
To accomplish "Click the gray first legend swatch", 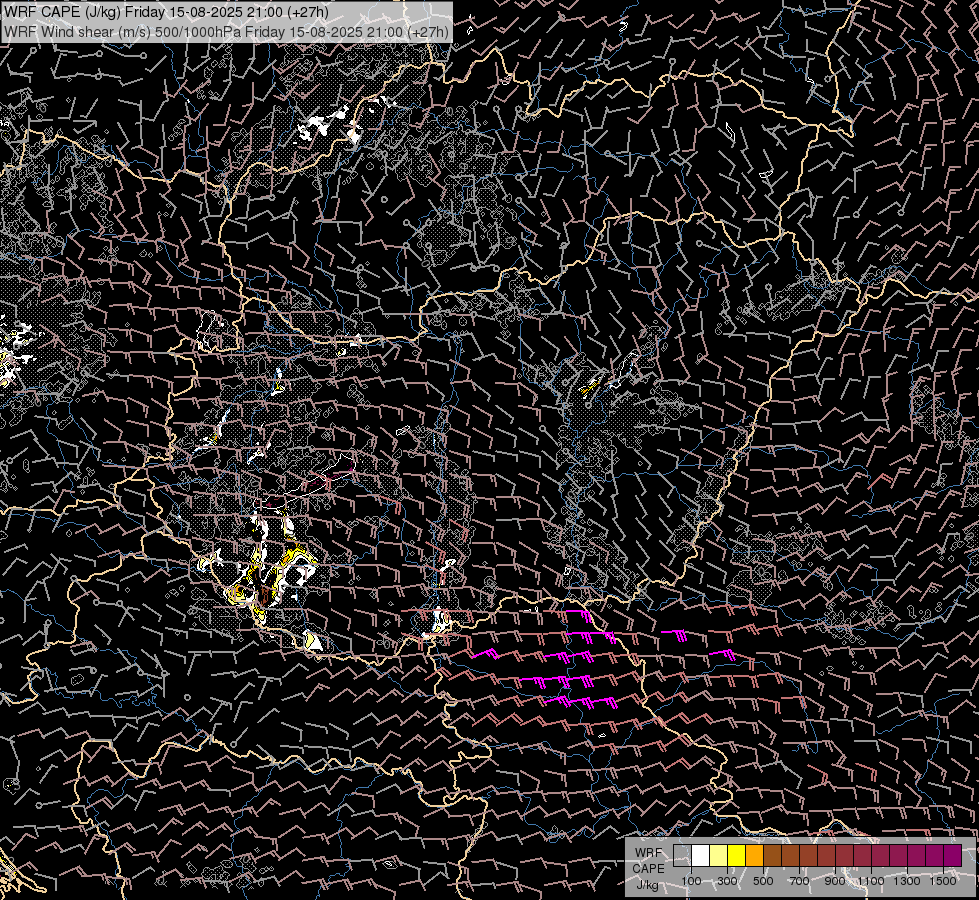I will [682, 855].
